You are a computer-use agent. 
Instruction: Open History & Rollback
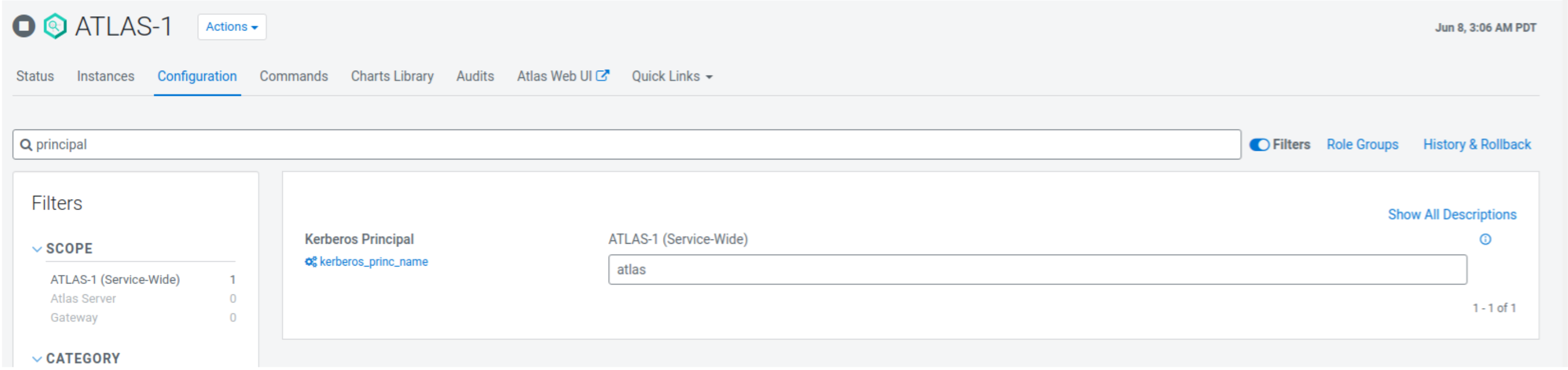click(1476, 145)
